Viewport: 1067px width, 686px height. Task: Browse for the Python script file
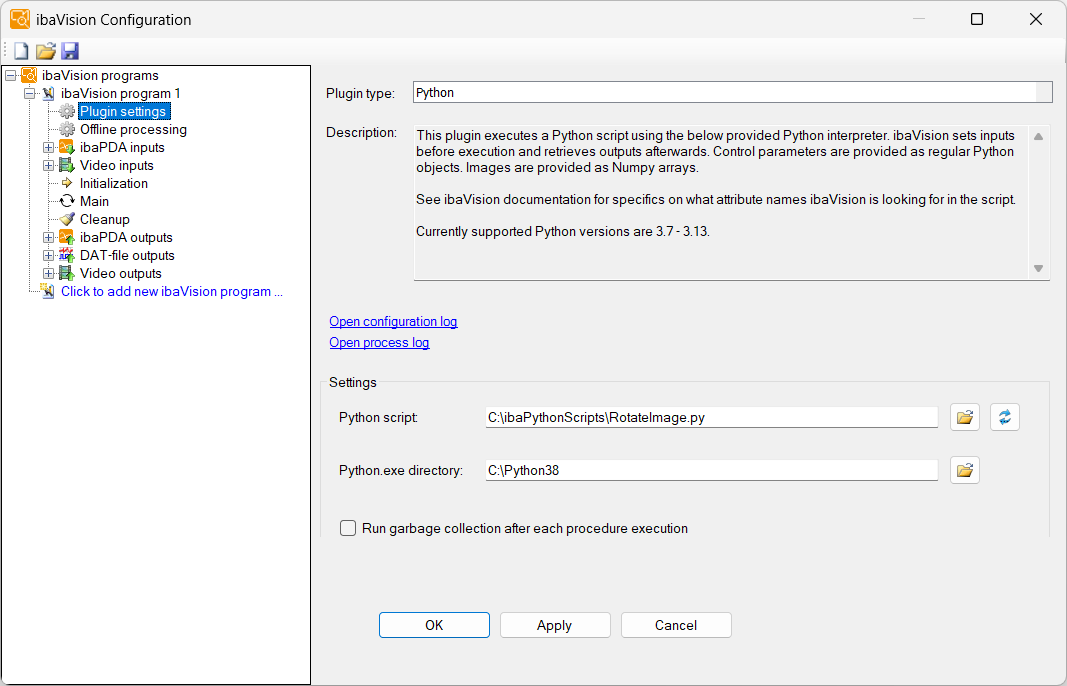coord(964,417)
